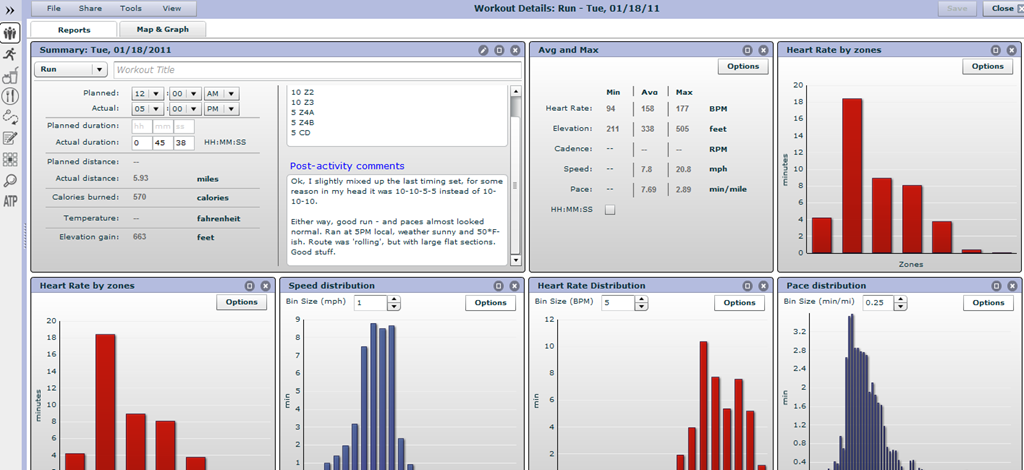Open the Share menu

(90, 8)
